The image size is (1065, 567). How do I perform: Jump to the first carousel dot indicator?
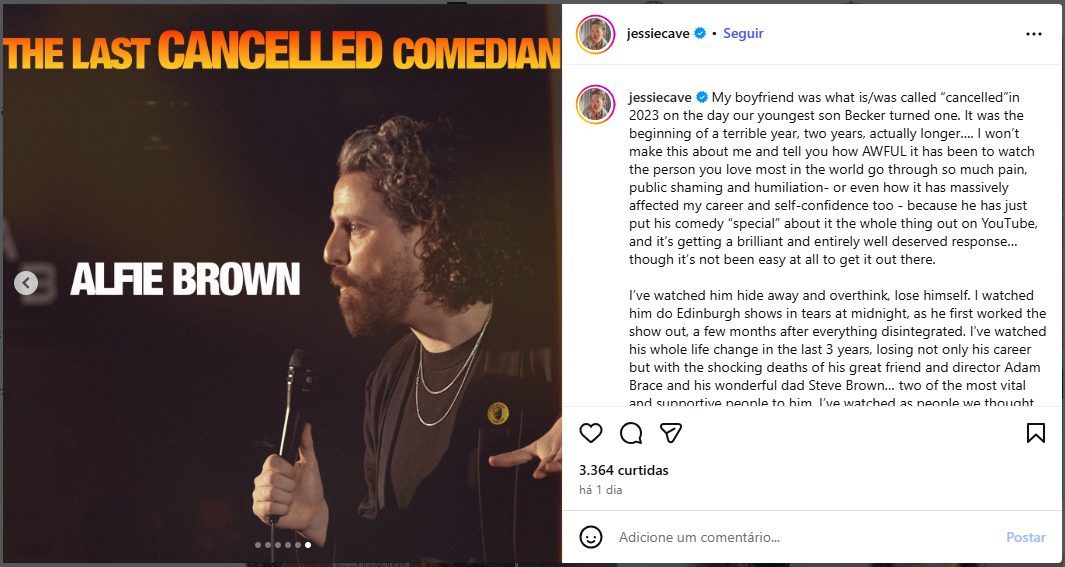(258, 545)
